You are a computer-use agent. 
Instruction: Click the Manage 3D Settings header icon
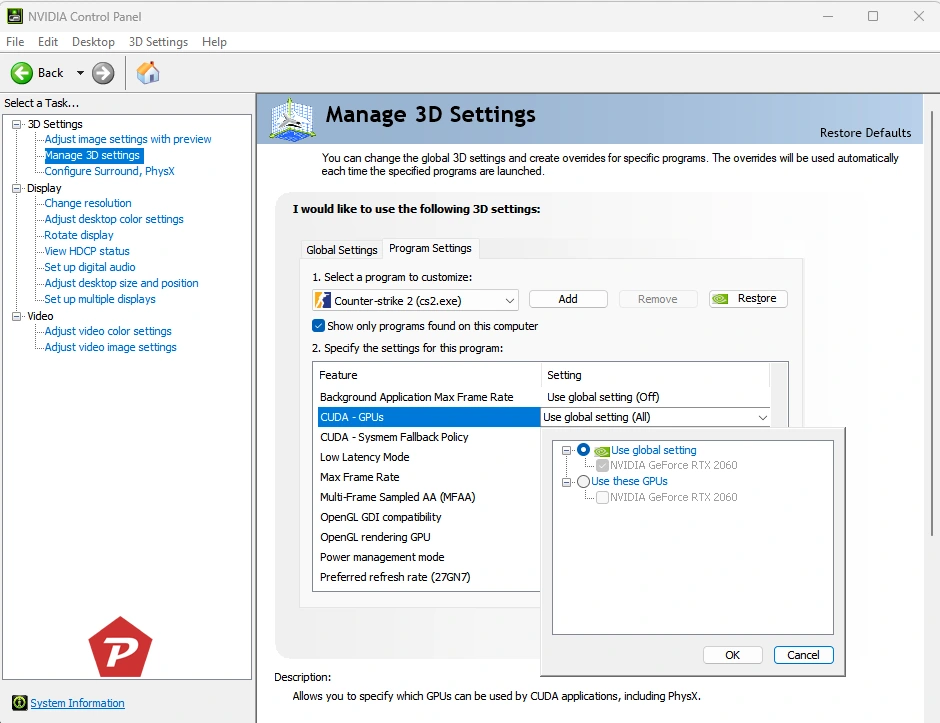(x=292, y=119)
